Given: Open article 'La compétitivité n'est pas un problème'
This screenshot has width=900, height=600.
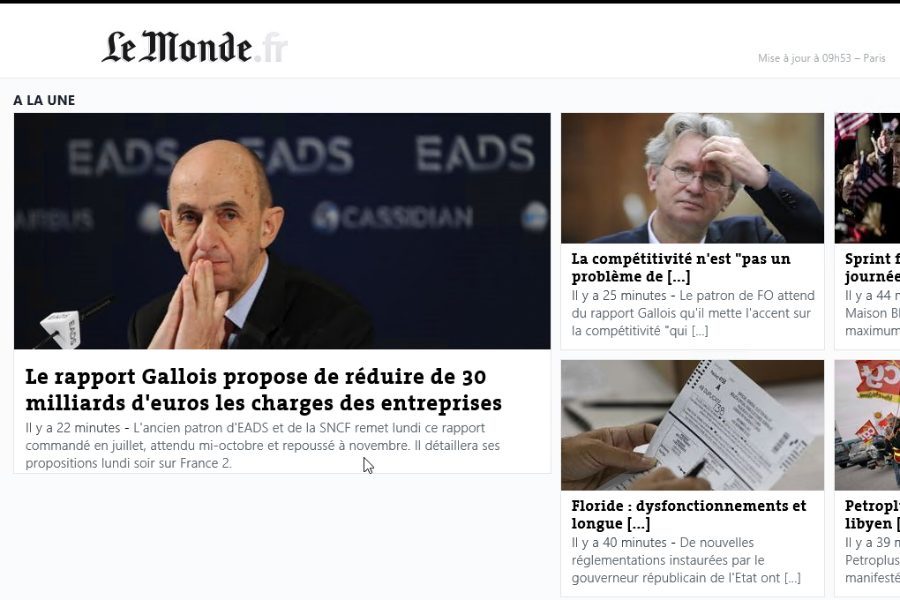Looking at the screenshot, I should [x=681, y=268].
